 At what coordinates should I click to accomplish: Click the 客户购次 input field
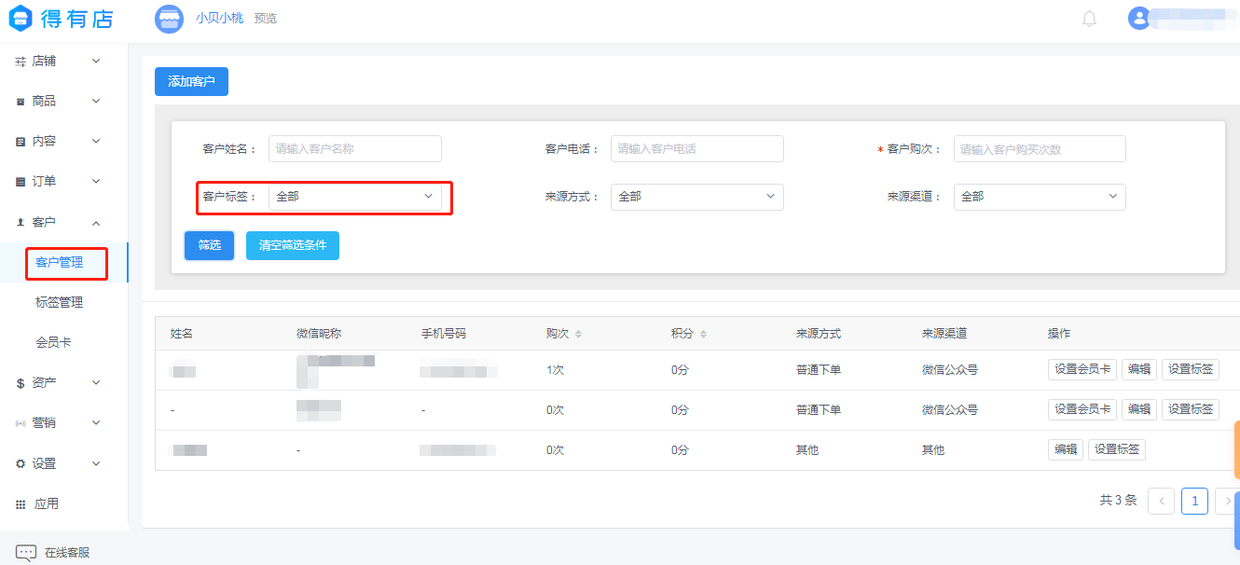click(1040, 149)
